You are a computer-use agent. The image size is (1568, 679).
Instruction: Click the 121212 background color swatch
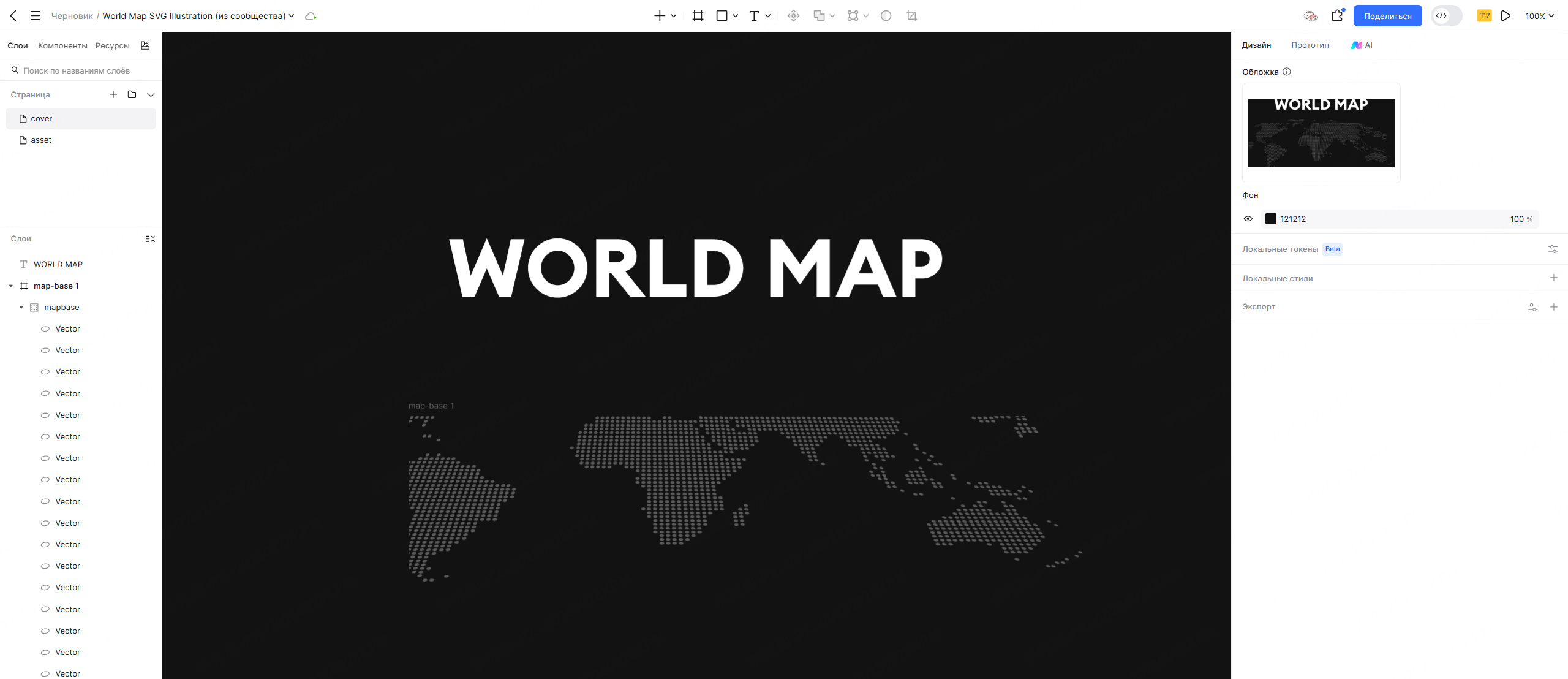(1271, 219)
